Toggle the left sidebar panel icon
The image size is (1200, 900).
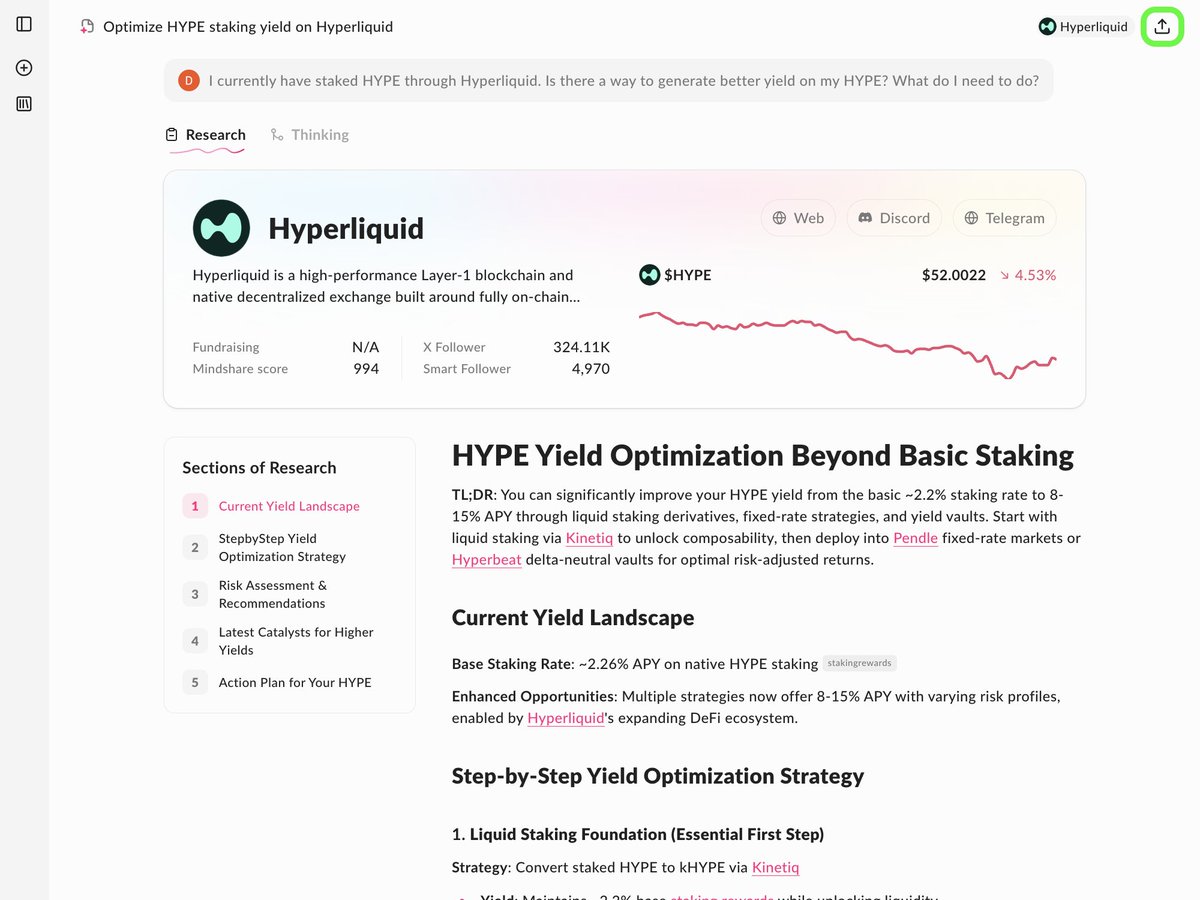point(24,24)
